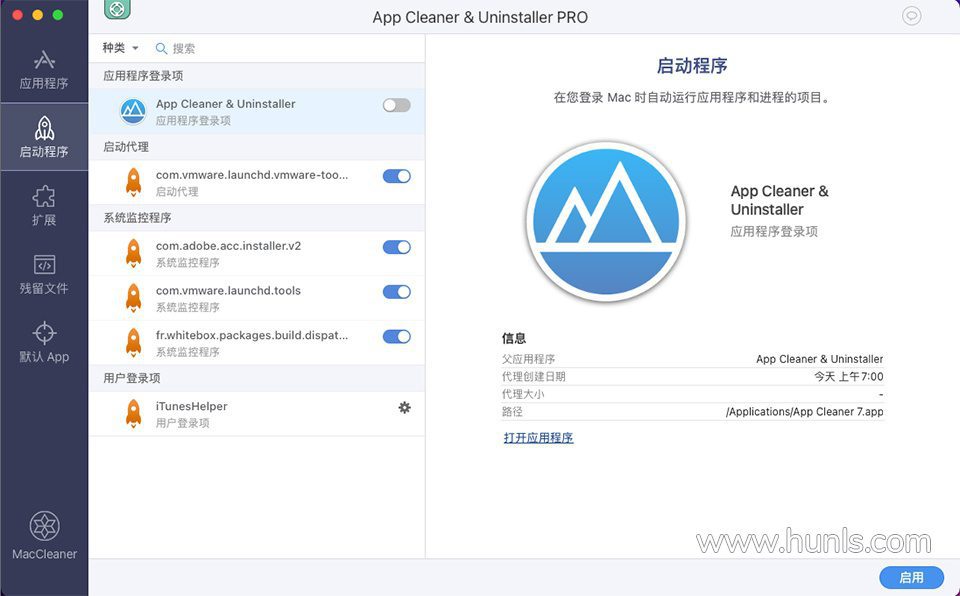Open the 默认 App sidebar tab
Screen dimensions: 960x596
[x=44, y=343]
